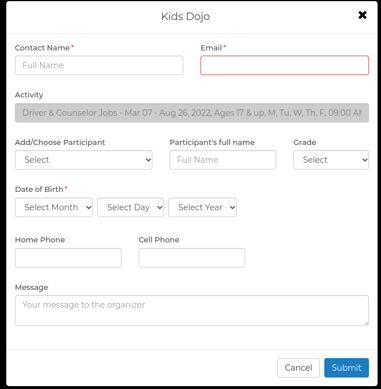The width and height of the screenshot is (381, 389).
Task: Click the Participant's full name field
Action: coord(223,160)
